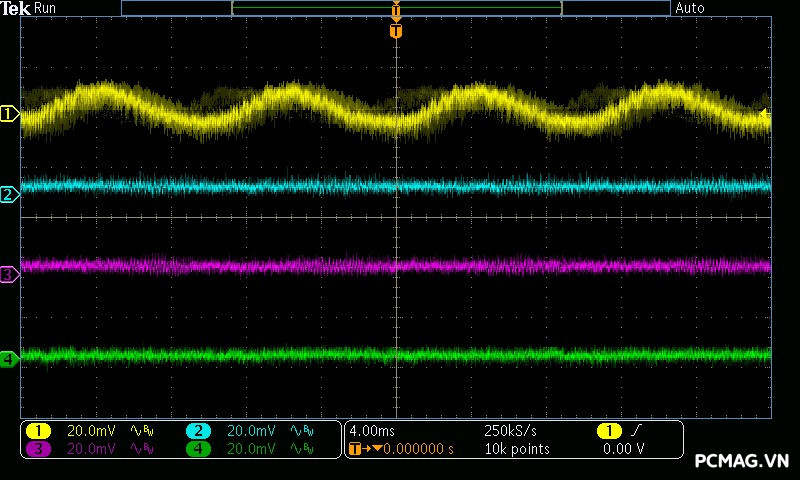Click the trigger source channel 1 badge
The image size is (800, 480).
(609, 430)
